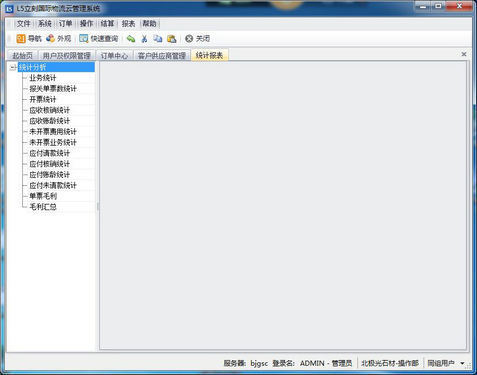Click the 关闭 close toolbar button
This screenshot has width=477, height=375.
[197, 39]
